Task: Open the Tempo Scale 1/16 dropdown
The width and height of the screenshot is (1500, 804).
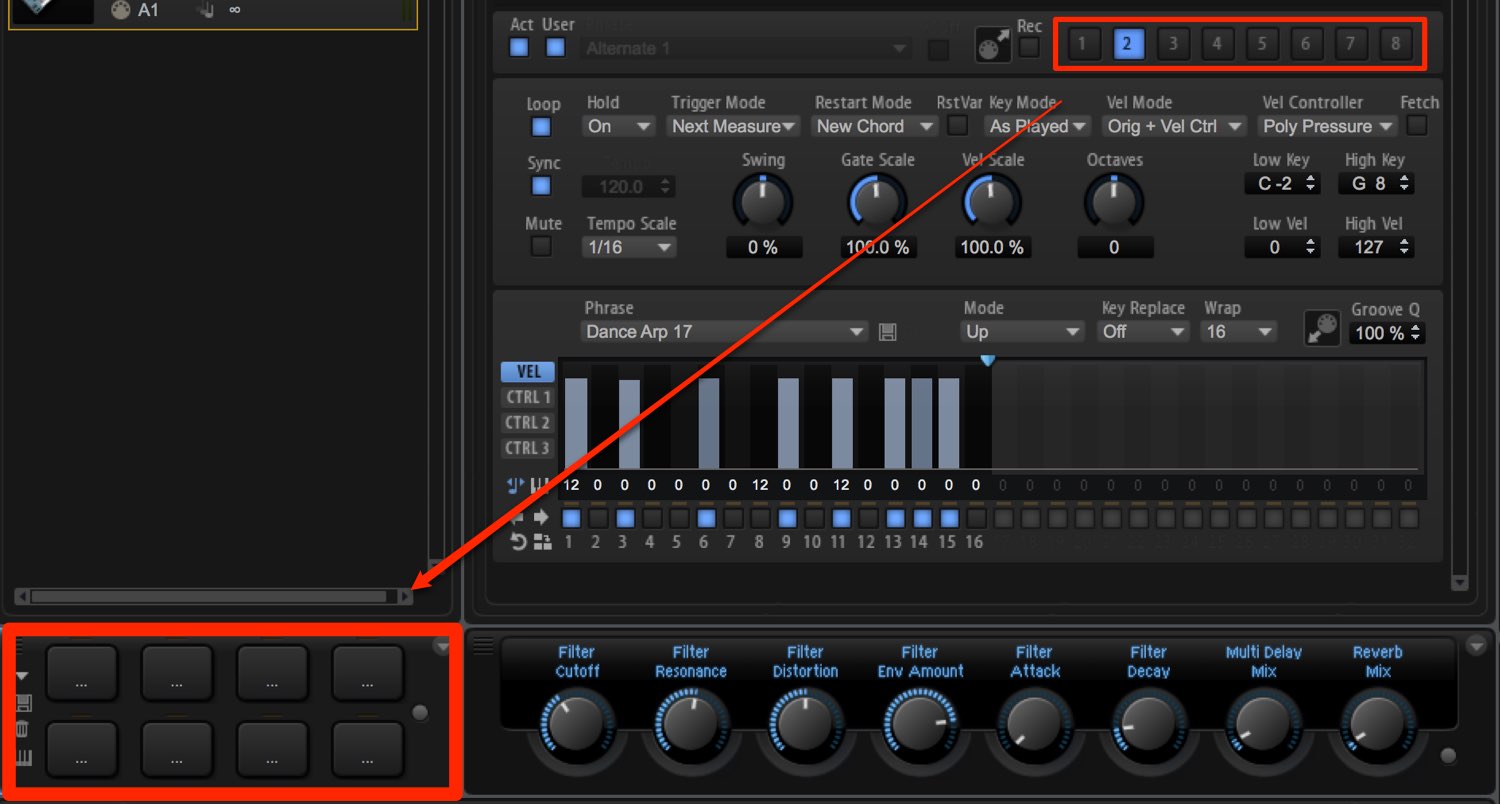Action: (629, 247)
